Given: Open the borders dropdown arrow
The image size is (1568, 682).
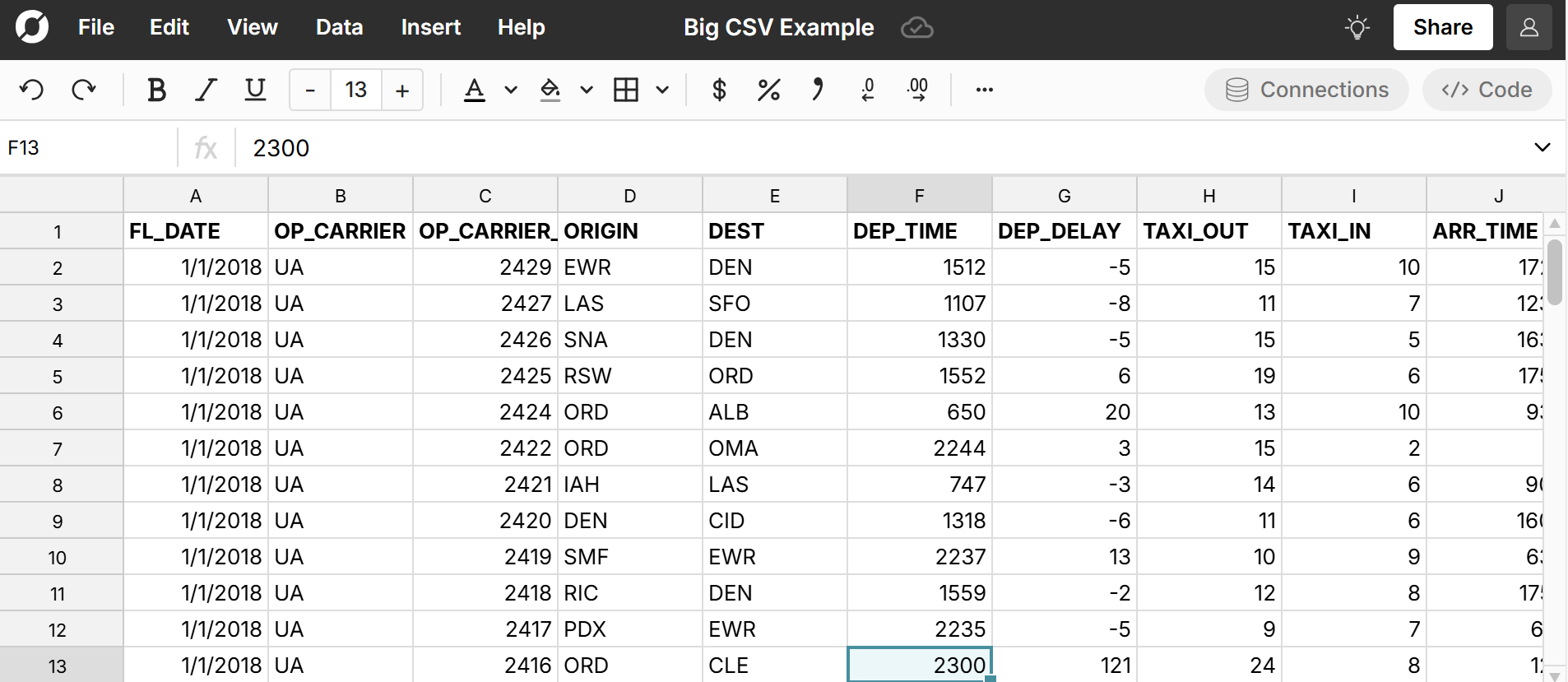Looking at the screenshot, I should (x=662, y=90).
